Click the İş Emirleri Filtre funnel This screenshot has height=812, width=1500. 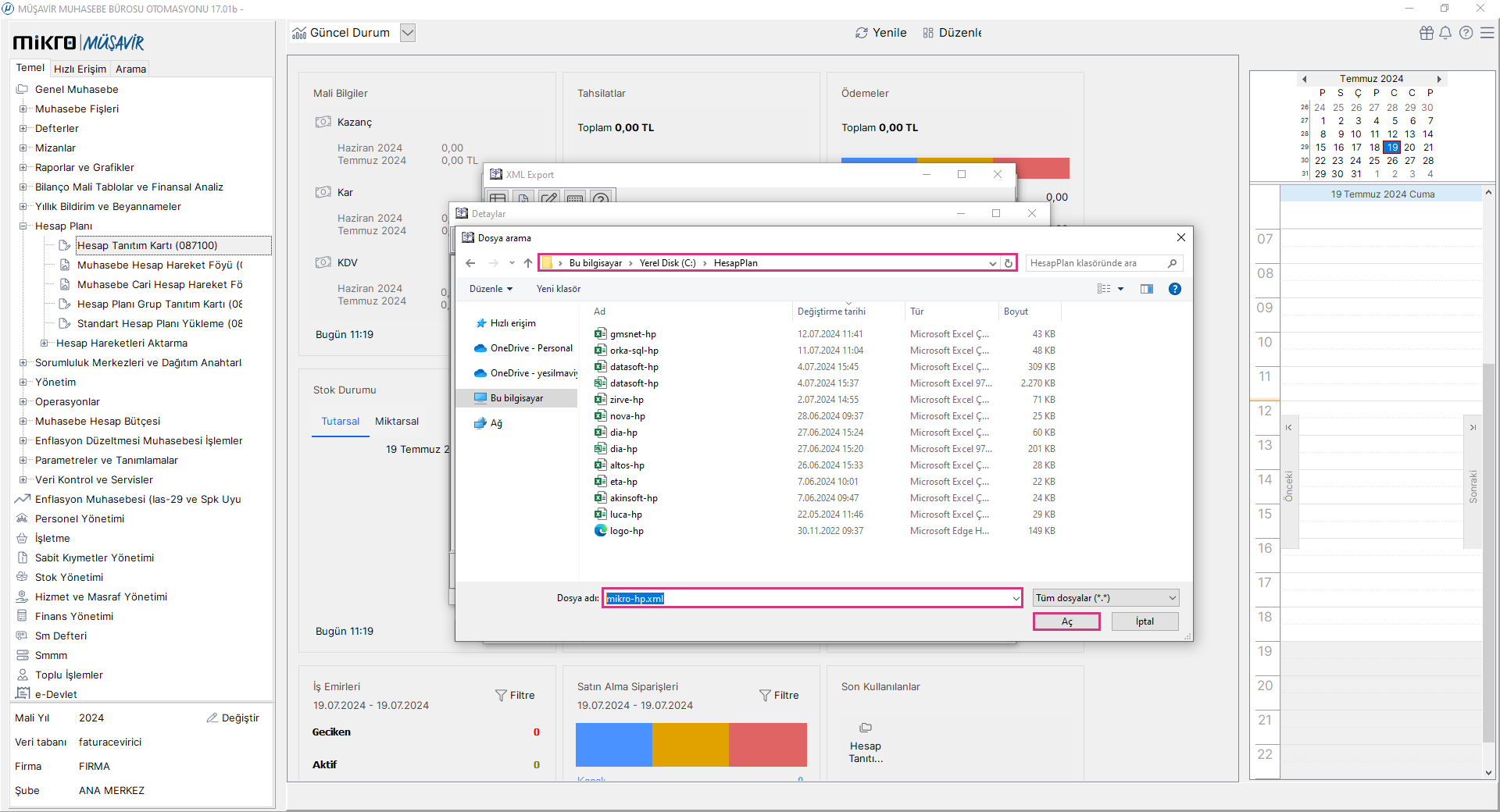(501, 695)
